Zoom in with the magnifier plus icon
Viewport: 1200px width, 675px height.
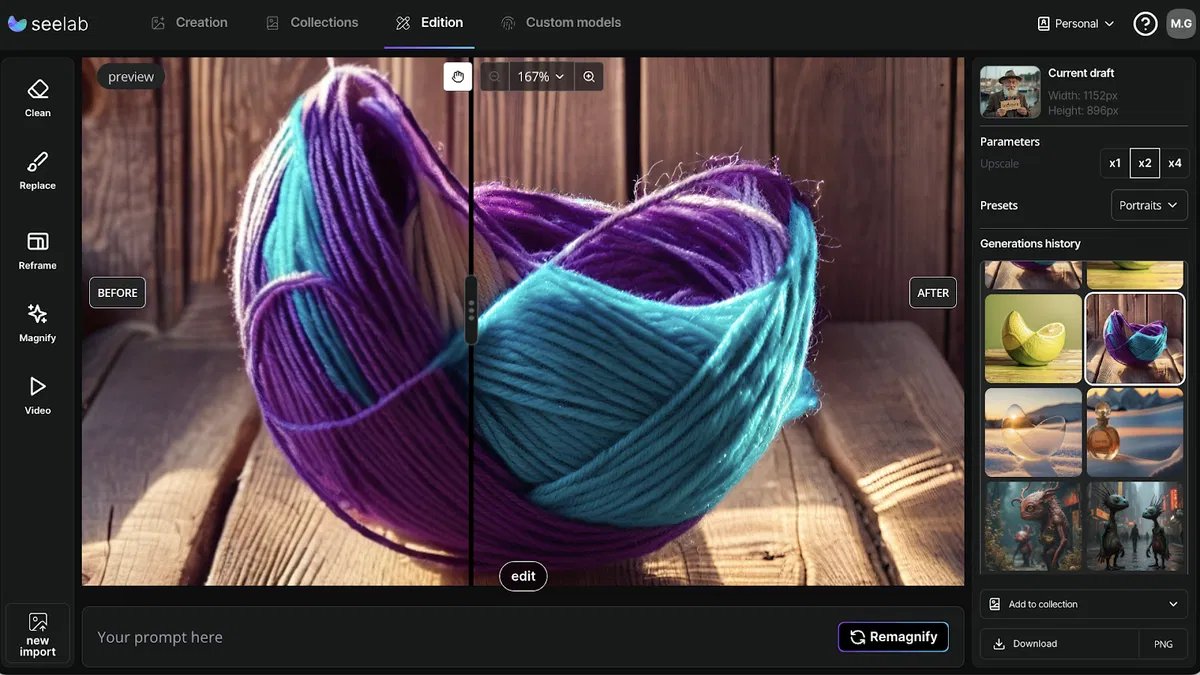coord(589,77)
